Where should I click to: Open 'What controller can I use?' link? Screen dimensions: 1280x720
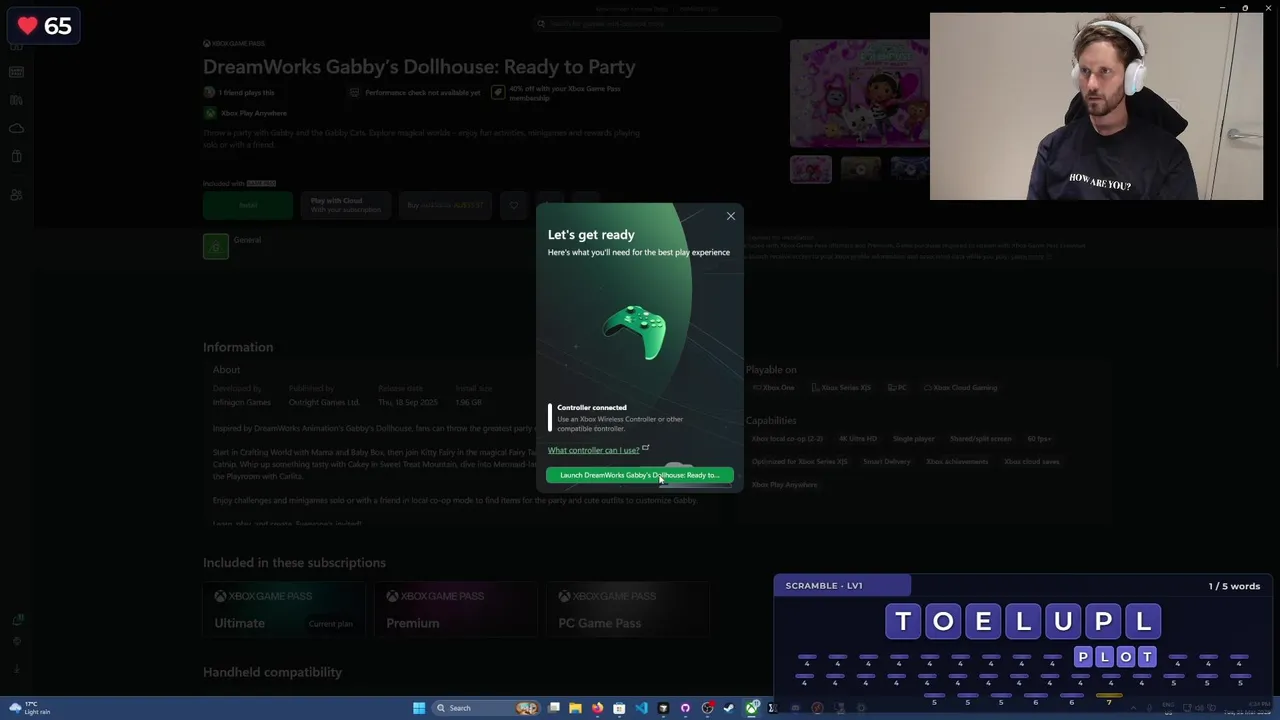tap(593, 450)
